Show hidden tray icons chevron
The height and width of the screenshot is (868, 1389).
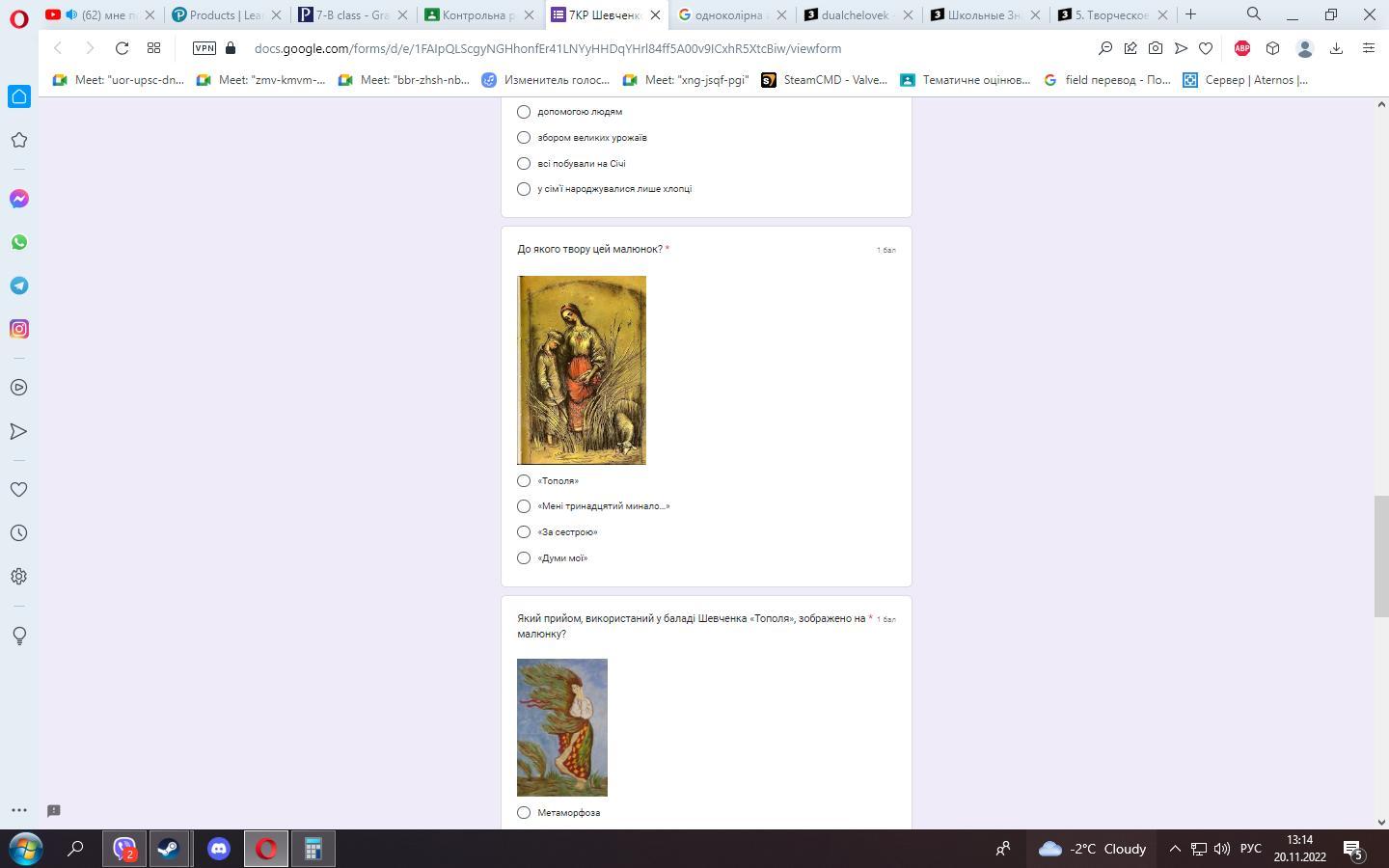click(x=1175, y=849)
